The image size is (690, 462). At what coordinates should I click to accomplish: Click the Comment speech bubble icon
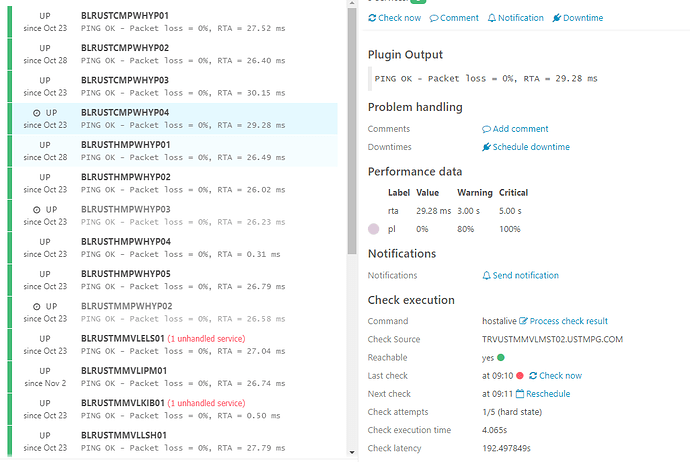tap(434, 18)
